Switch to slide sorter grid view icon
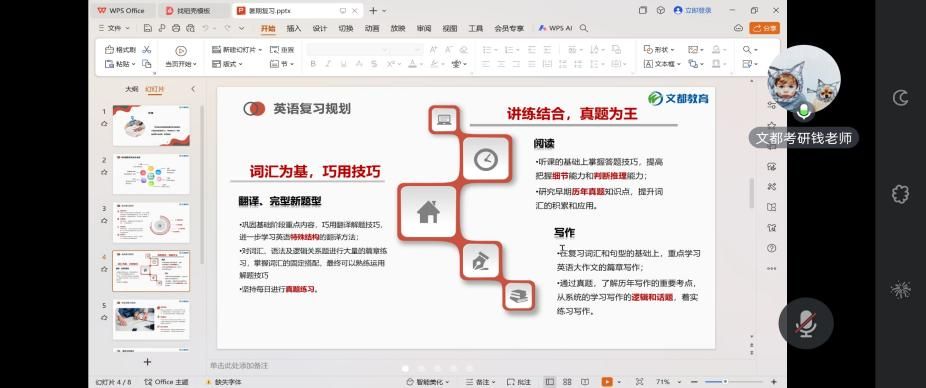This screenshot has height=388, width=926. (x=567, y=382)
